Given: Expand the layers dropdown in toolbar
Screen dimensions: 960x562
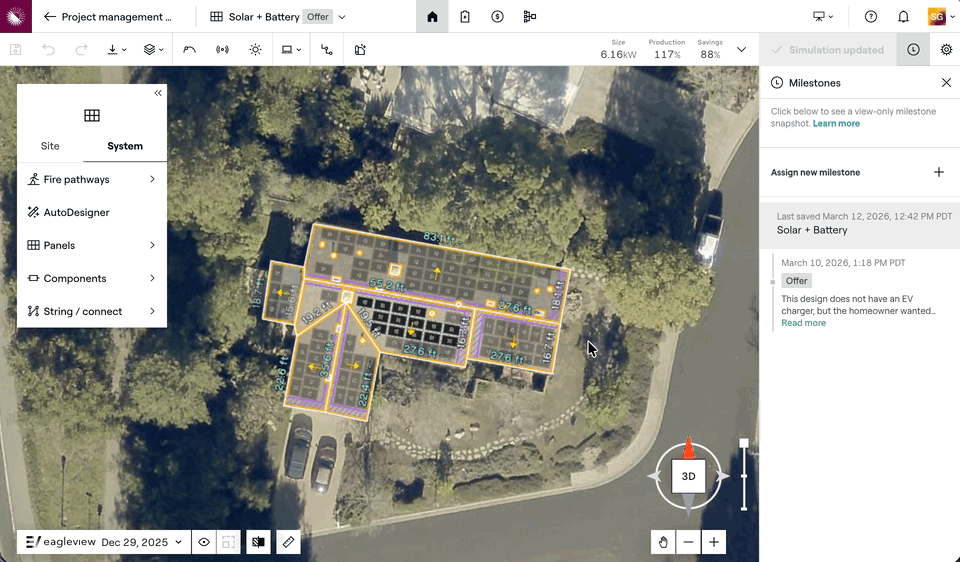Looking at the screenshot, I should pos(153,50).
